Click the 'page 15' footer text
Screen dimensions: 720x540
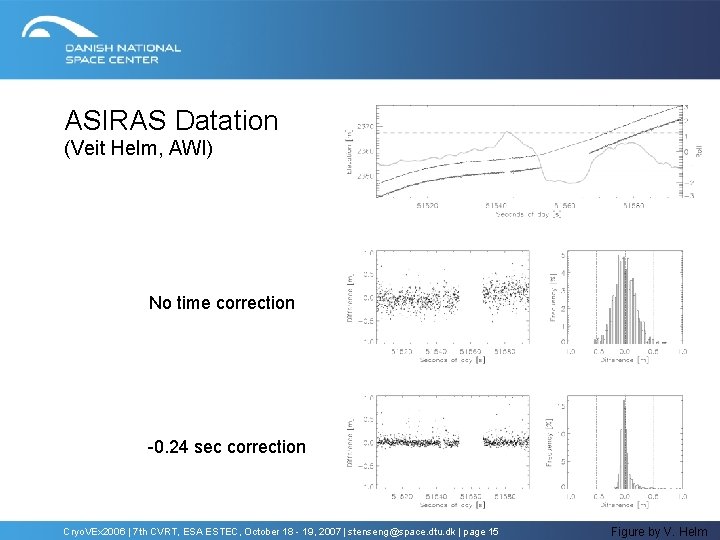[x=480, y=532]
